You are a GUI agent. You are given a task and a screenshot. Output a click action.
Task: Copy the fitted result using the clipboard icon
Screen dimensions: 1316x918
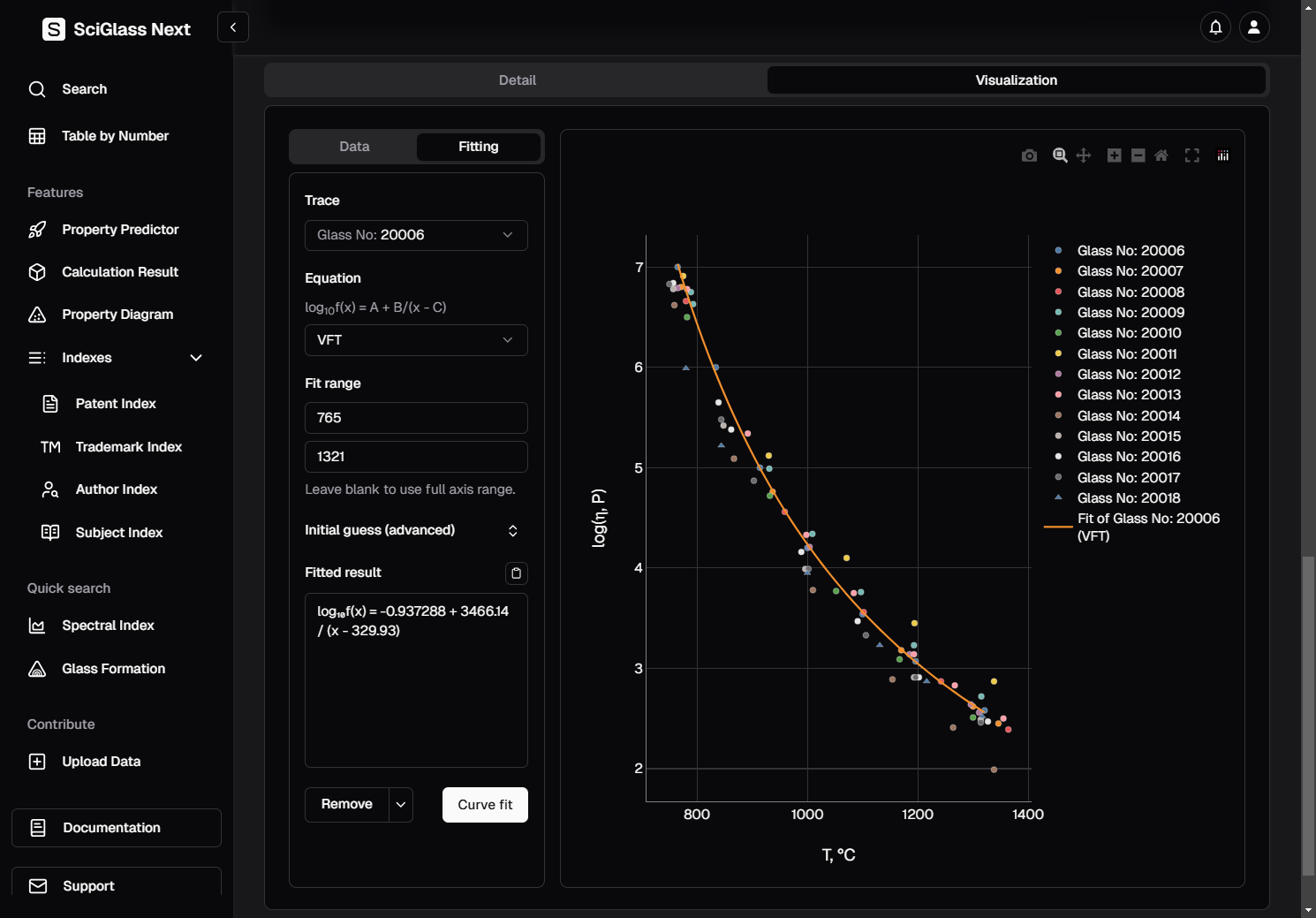pos(516,573)
